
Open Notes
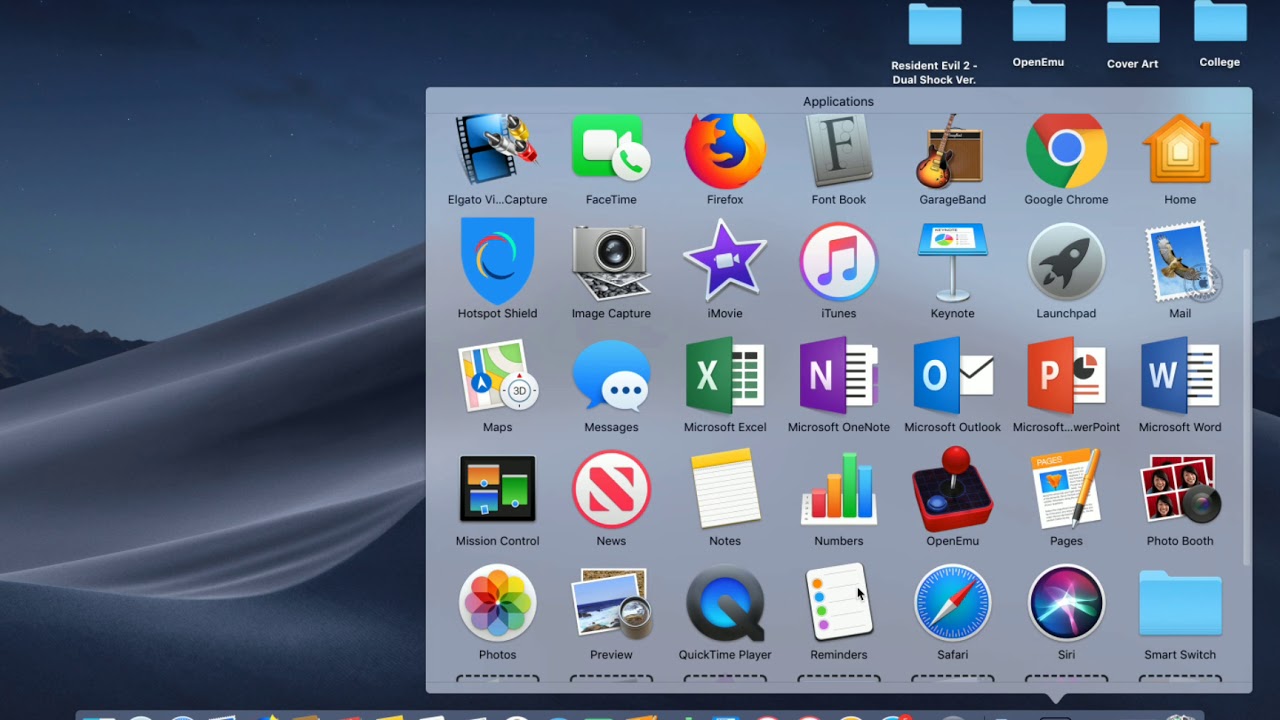[725, 489]
